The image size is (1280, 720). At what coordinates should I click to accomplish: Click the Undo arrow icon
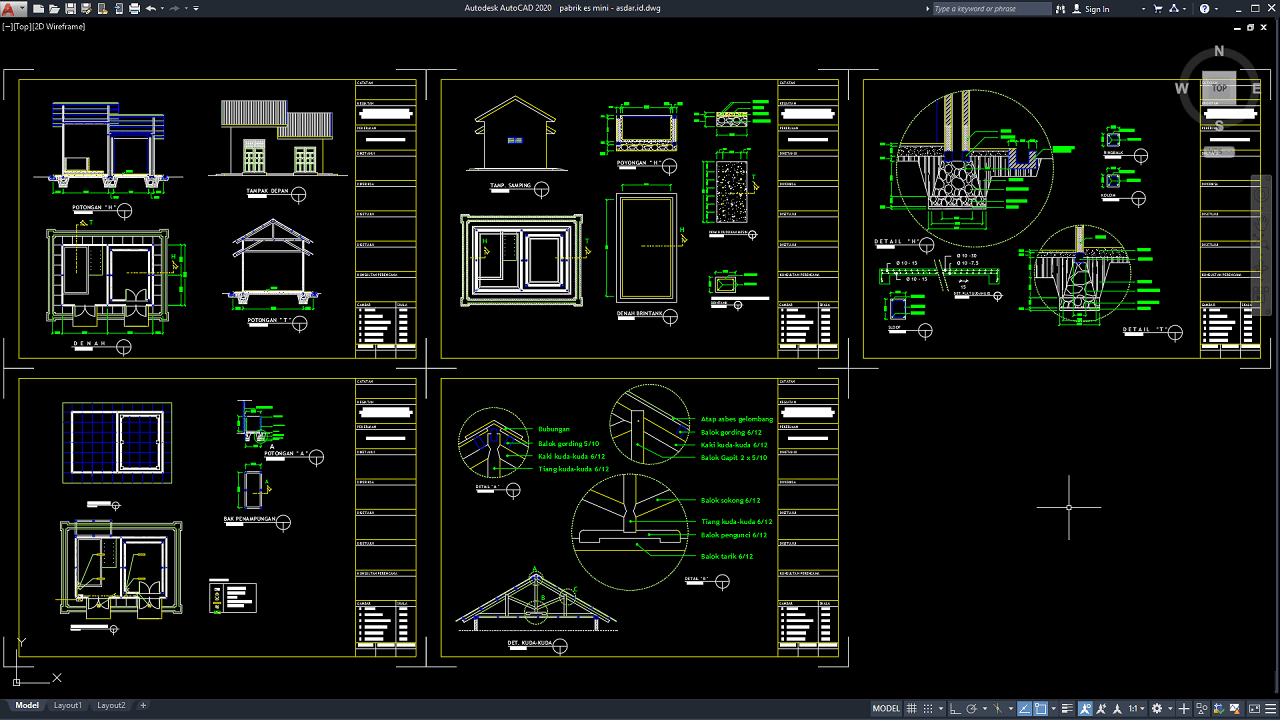(x=151, y=8)
